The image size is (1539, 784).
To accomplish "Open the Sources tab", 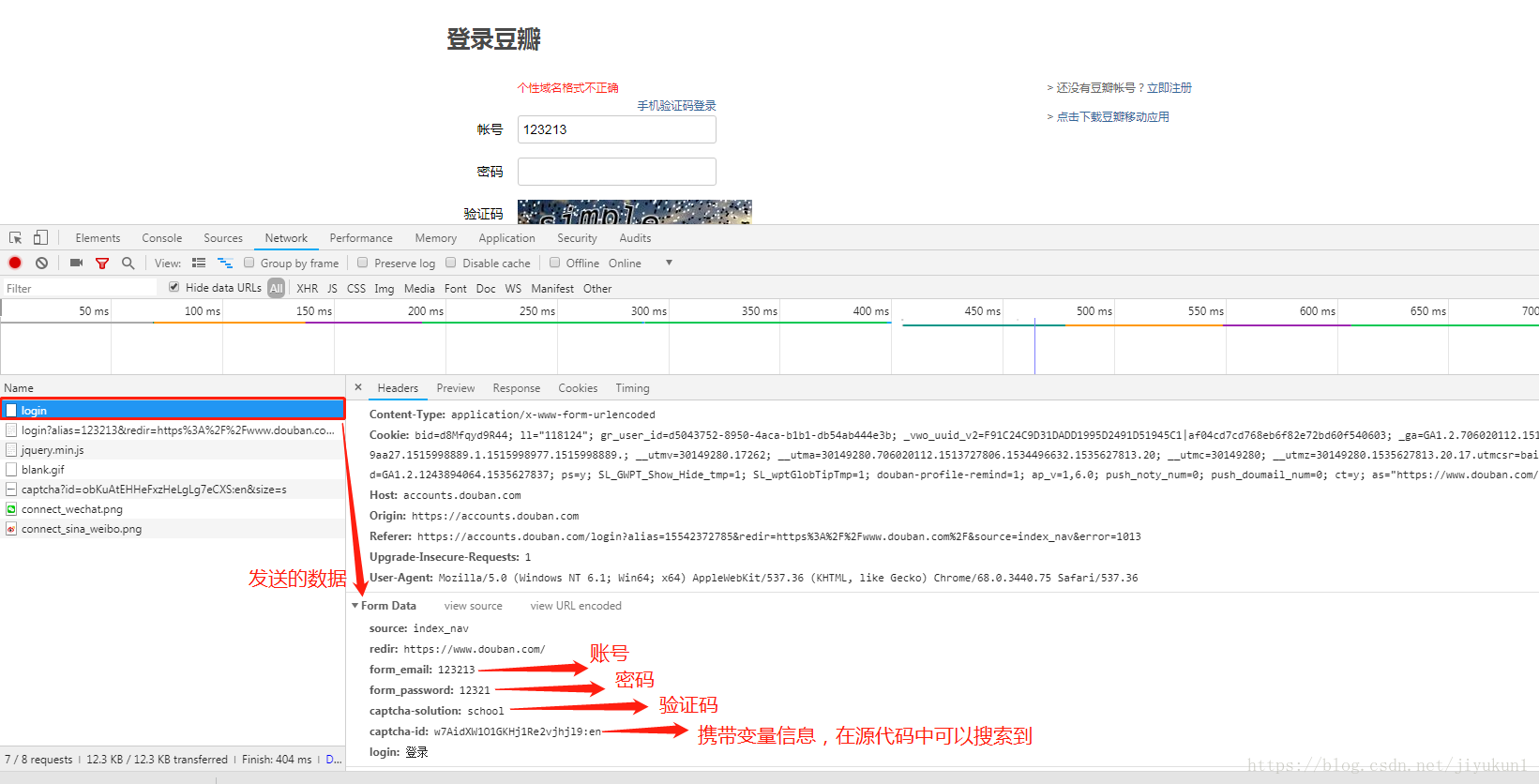I will [x=223, y=238].
